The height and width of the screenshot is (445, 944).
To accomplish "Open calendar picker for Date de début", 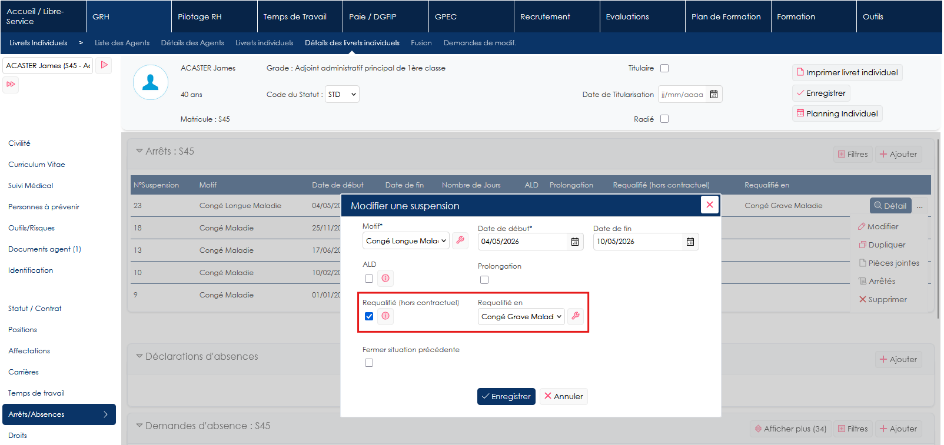I will pos(574,241).
